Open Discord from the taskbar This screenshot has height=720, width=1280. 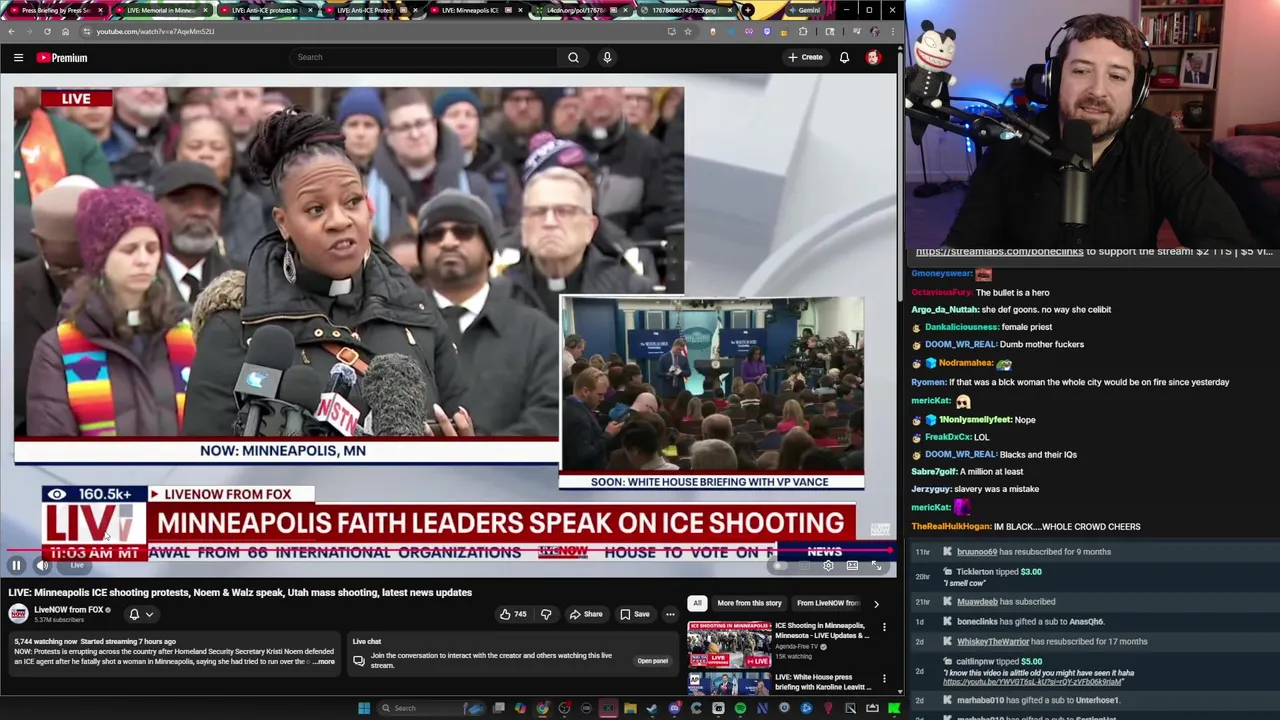click(x=674, y=708)
